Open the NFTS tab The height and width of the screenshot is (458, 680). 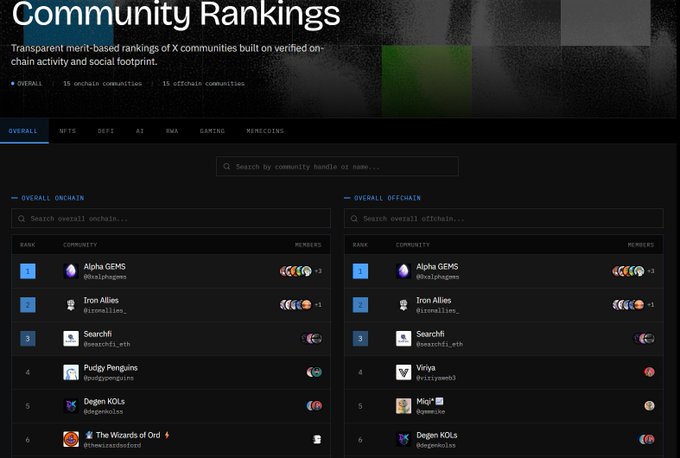click(x=68, y=131)
